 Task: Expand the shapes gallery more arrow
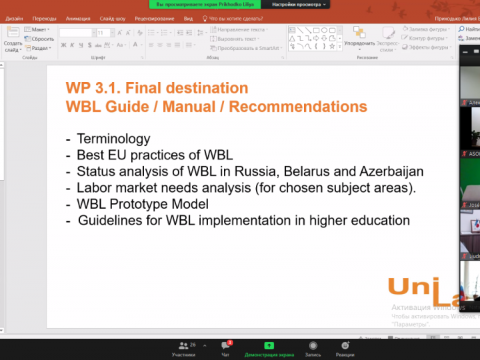(x=340, y=47)
